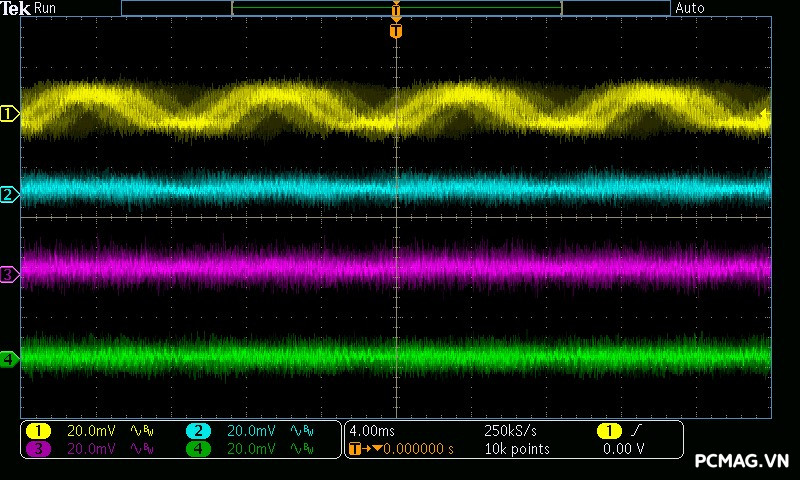
Task: Toggle the yellow channel 1 badge
Action: (x=38, y=431)
